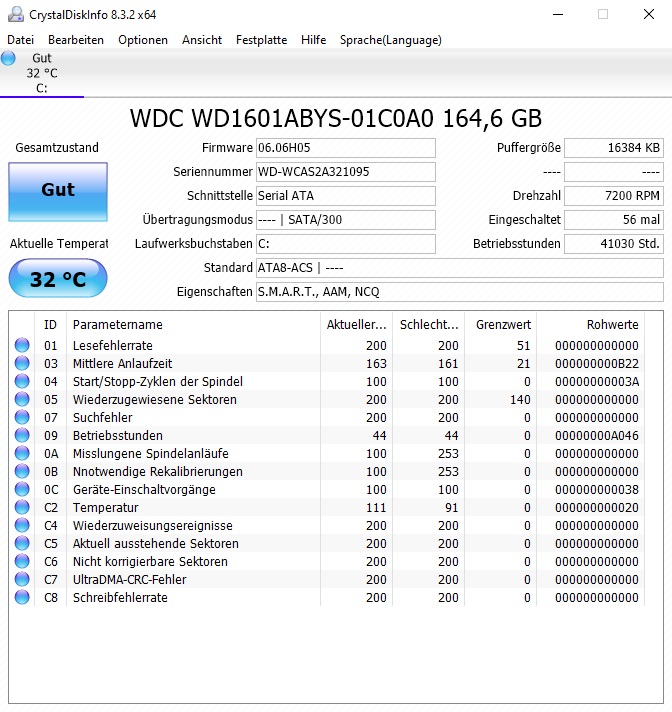Click the Puffergröße field 16384 KB

[x=614, y=148]
